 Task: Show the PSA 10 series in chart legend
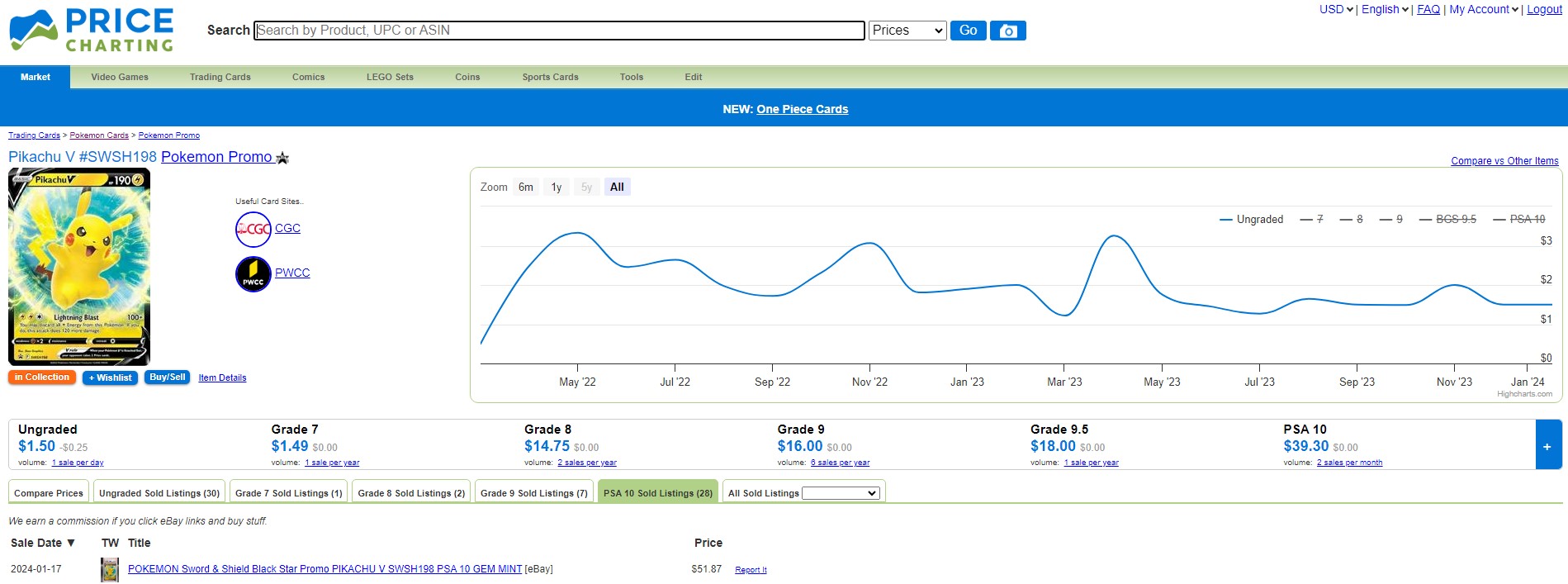[1518, 220]
